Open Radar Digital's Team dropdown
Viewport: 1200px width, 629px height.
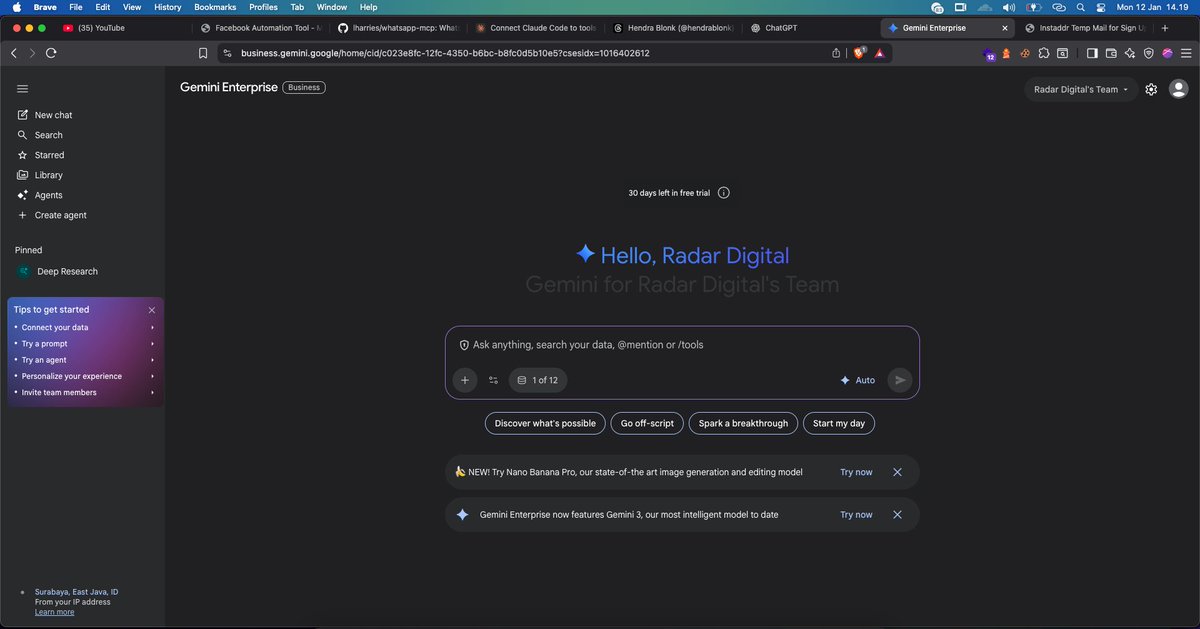pos(1081,89)
